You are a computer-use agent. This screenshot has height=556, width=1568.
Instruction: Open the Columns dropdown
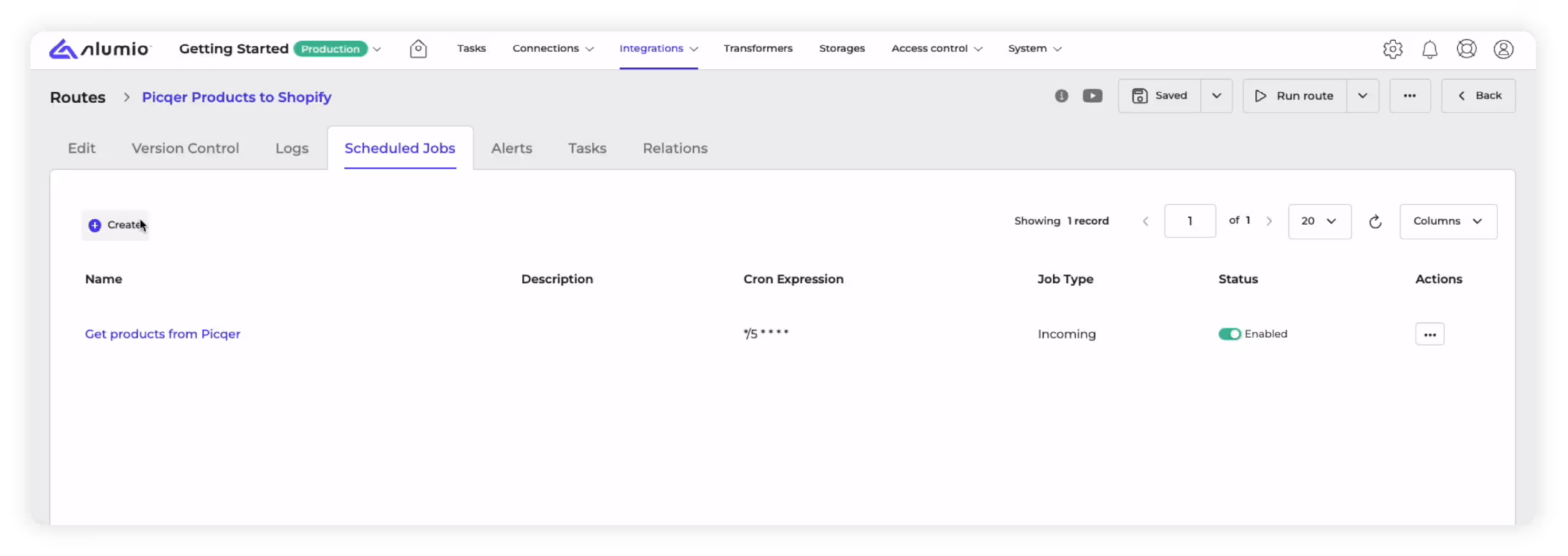point(1448,221)
